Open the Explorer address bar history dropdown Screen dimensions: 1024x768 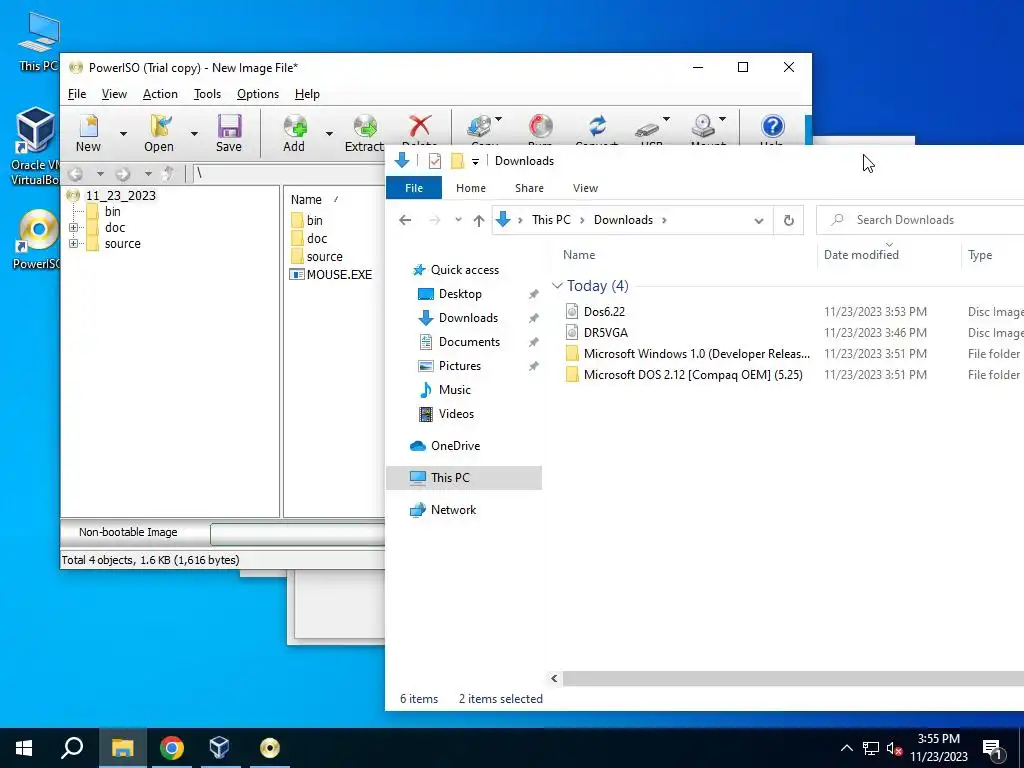point(759,221)
